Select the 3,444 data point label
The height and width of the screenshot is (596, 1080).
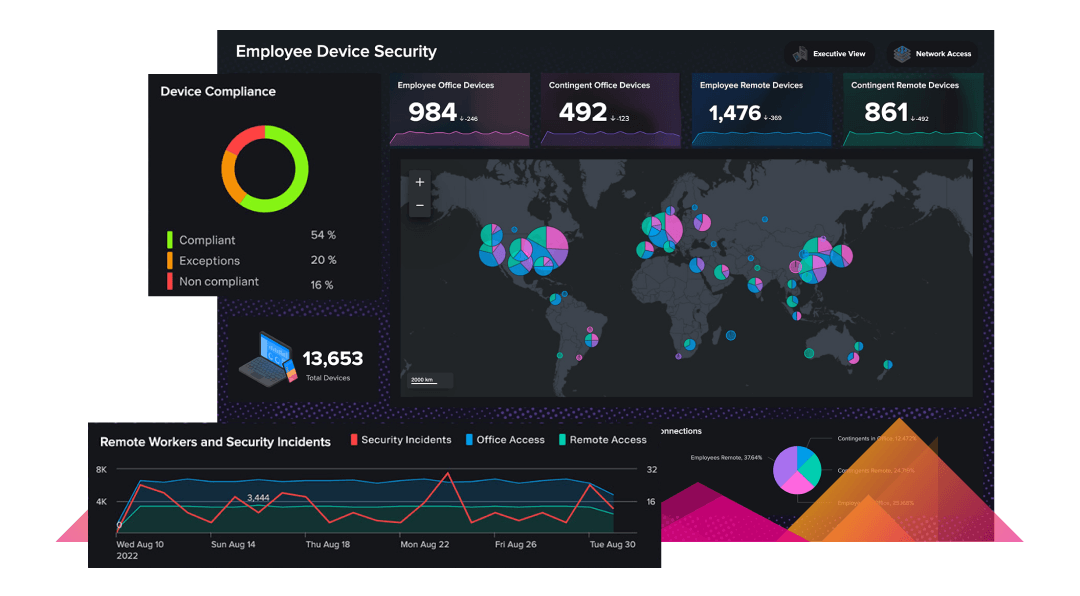click(258, 497)
